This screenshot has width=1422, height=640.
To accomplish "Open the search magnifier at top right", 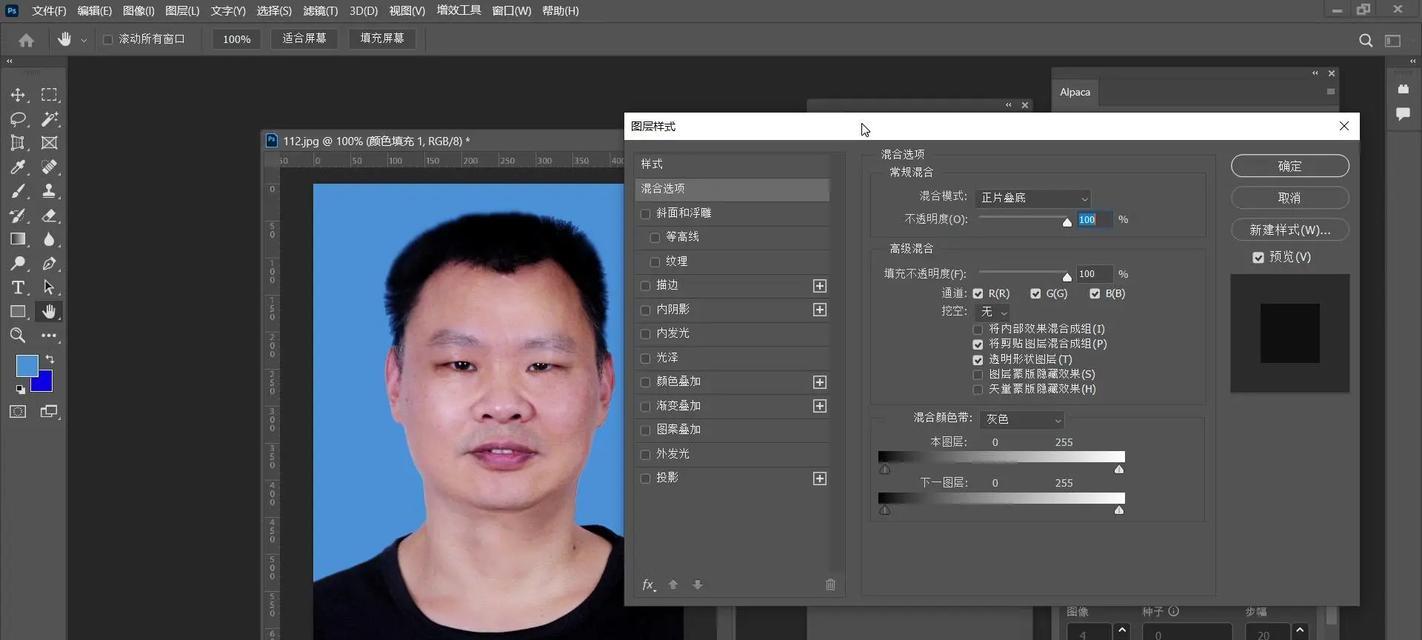I will tap(1366, 40).
